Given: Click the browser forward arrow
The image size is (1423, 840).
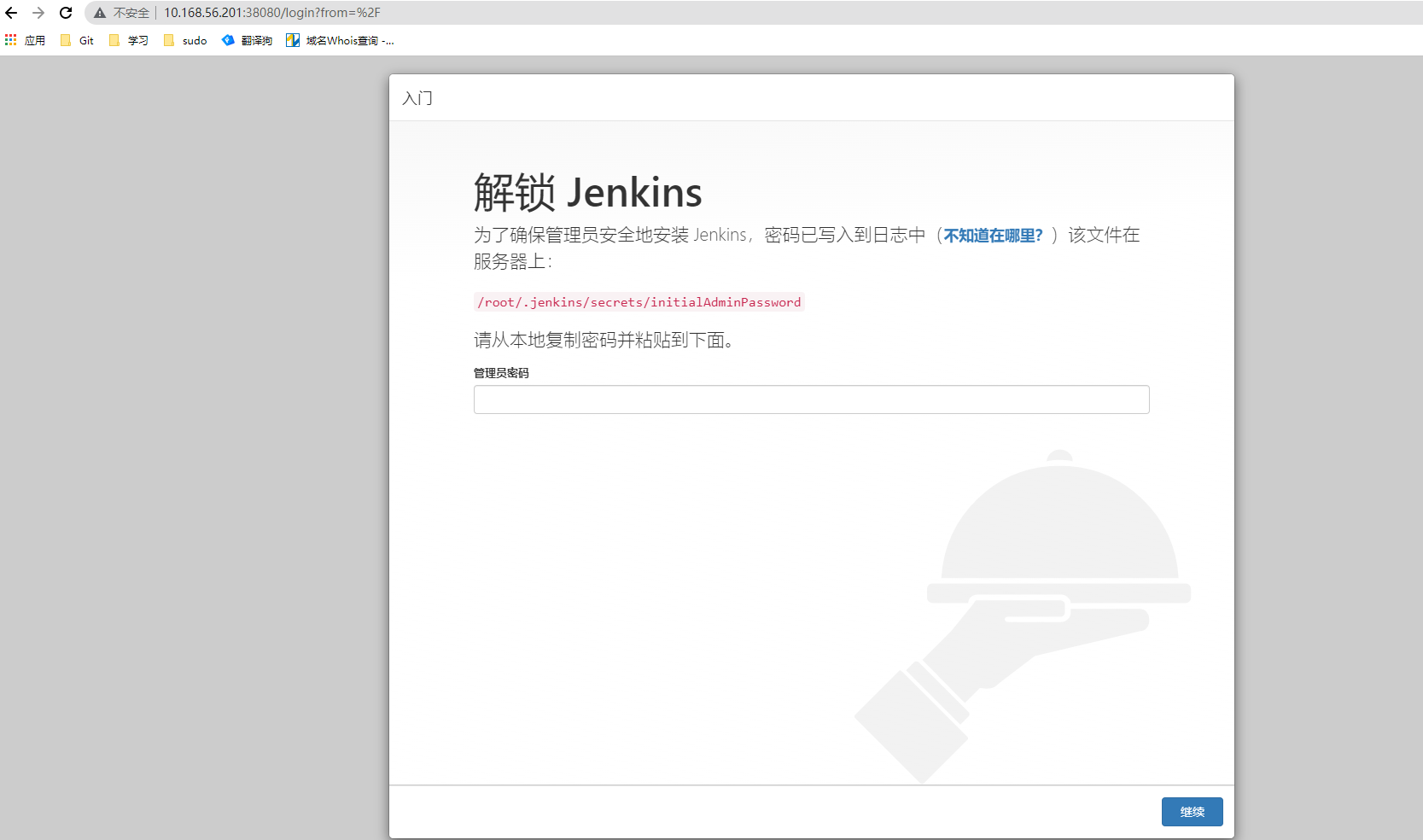Looking at the screenshot, I should [x=38, y=13].
